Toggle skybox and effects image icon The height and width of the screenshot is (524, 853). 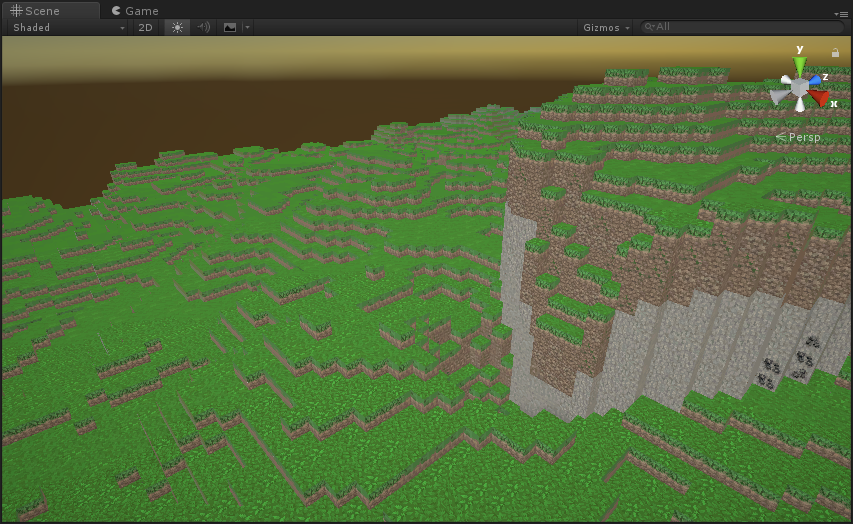(230, 27)
